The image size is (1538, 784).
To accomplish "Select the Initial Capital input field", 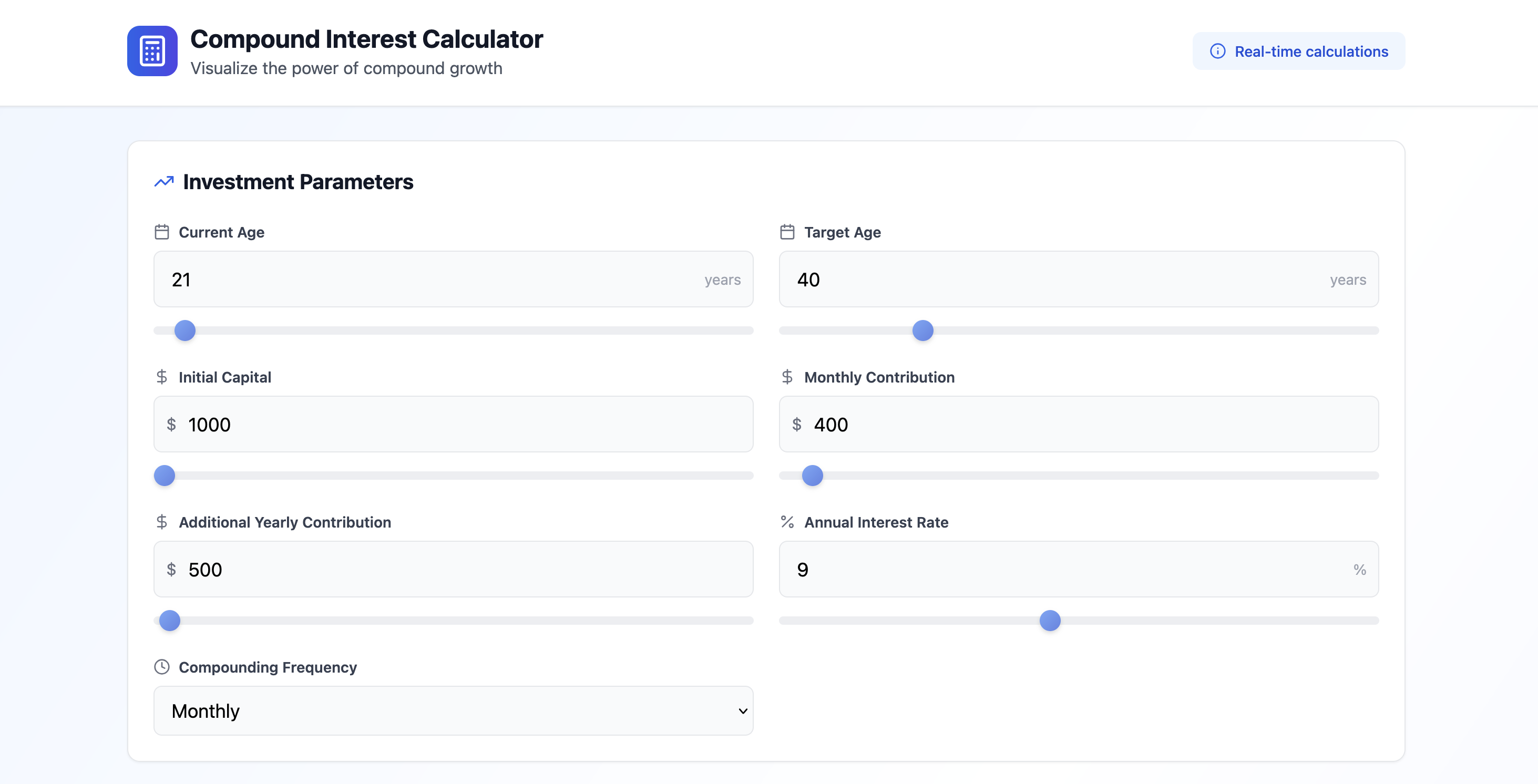I will point(454,424).
